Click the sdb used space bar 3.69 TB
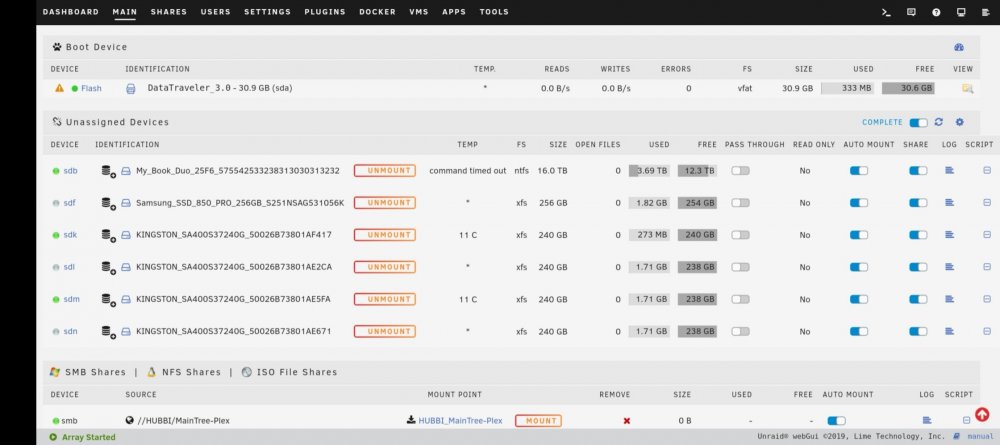Viewport: 1000px width, 445px height. (649, 171)
